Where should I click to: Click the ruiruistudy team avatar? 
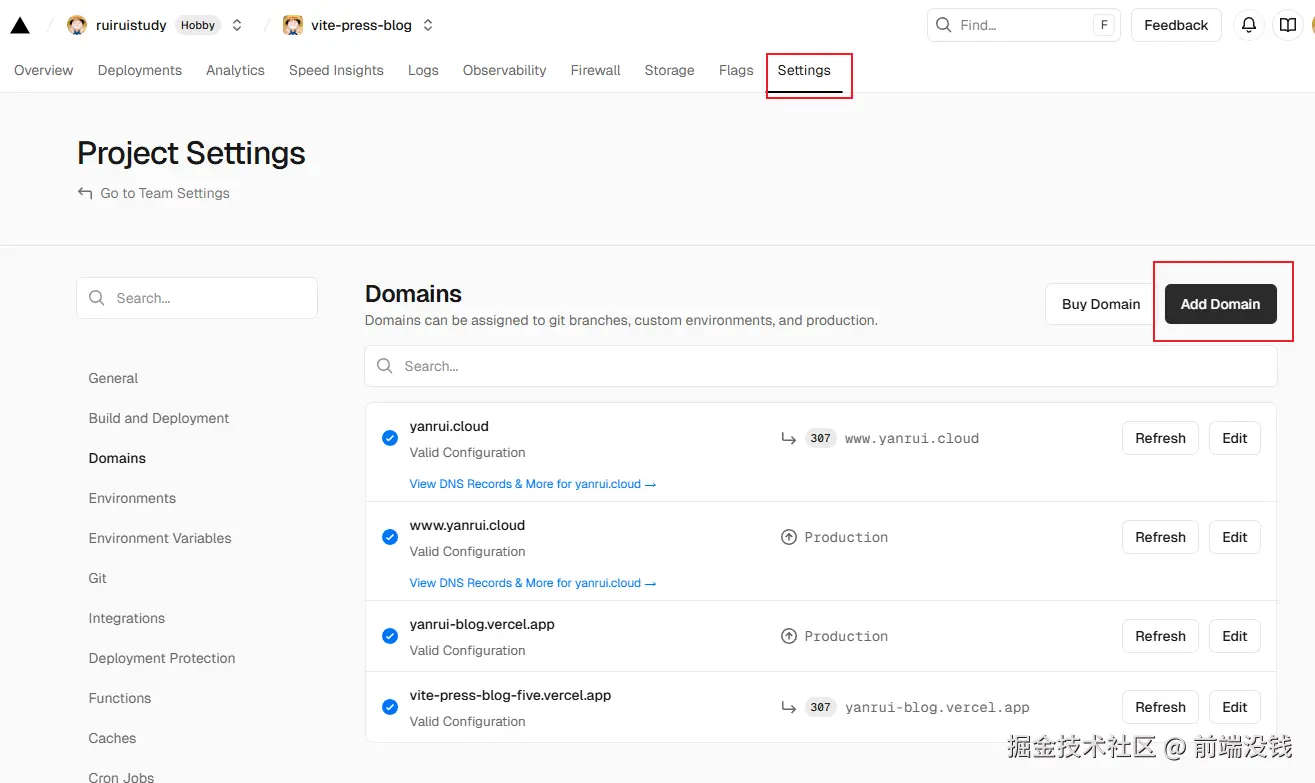pyautogui.click(x=77, y=26)
